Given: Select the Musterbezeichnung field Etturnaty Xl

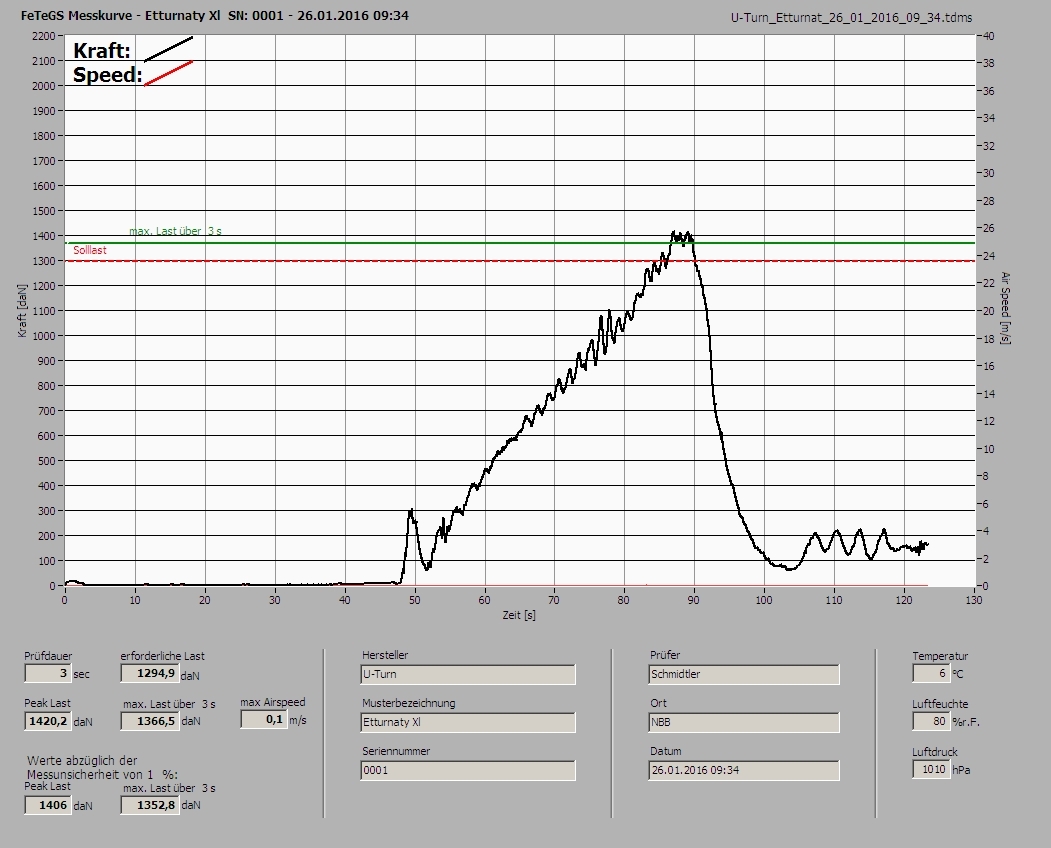Looking at the screenshot, I should 468,722.
